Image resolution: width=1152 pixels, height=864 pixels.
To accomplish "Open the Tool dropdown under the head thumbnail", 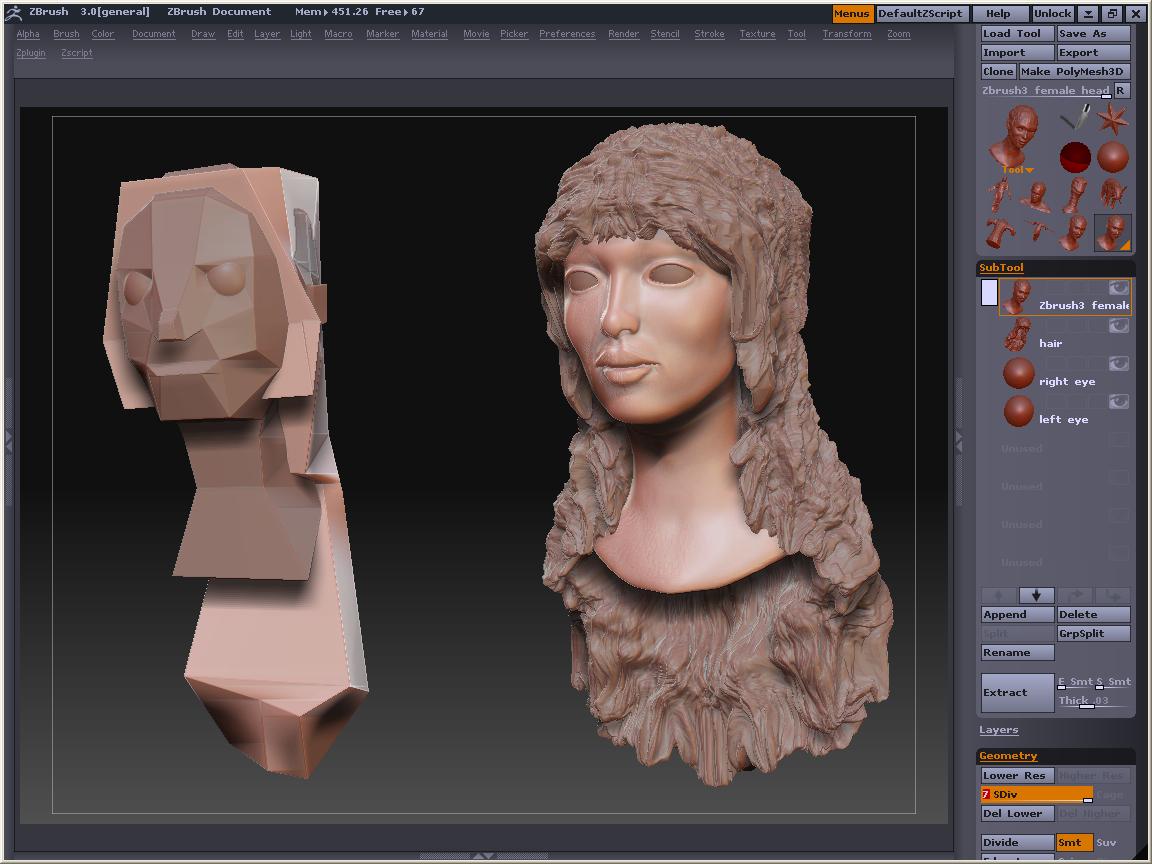I will (x=1018, y=170).
